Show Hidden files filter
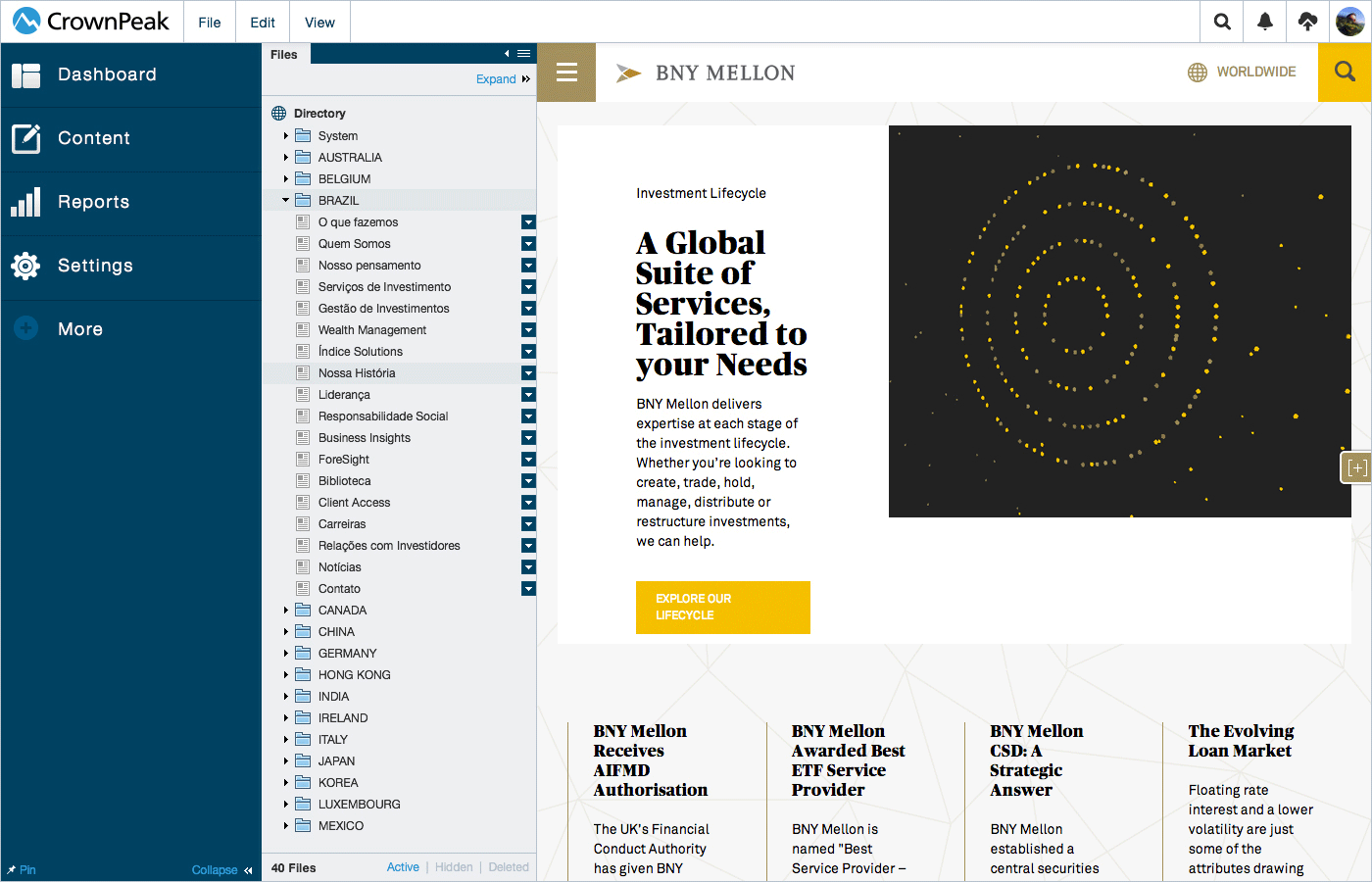 point(454,867)
